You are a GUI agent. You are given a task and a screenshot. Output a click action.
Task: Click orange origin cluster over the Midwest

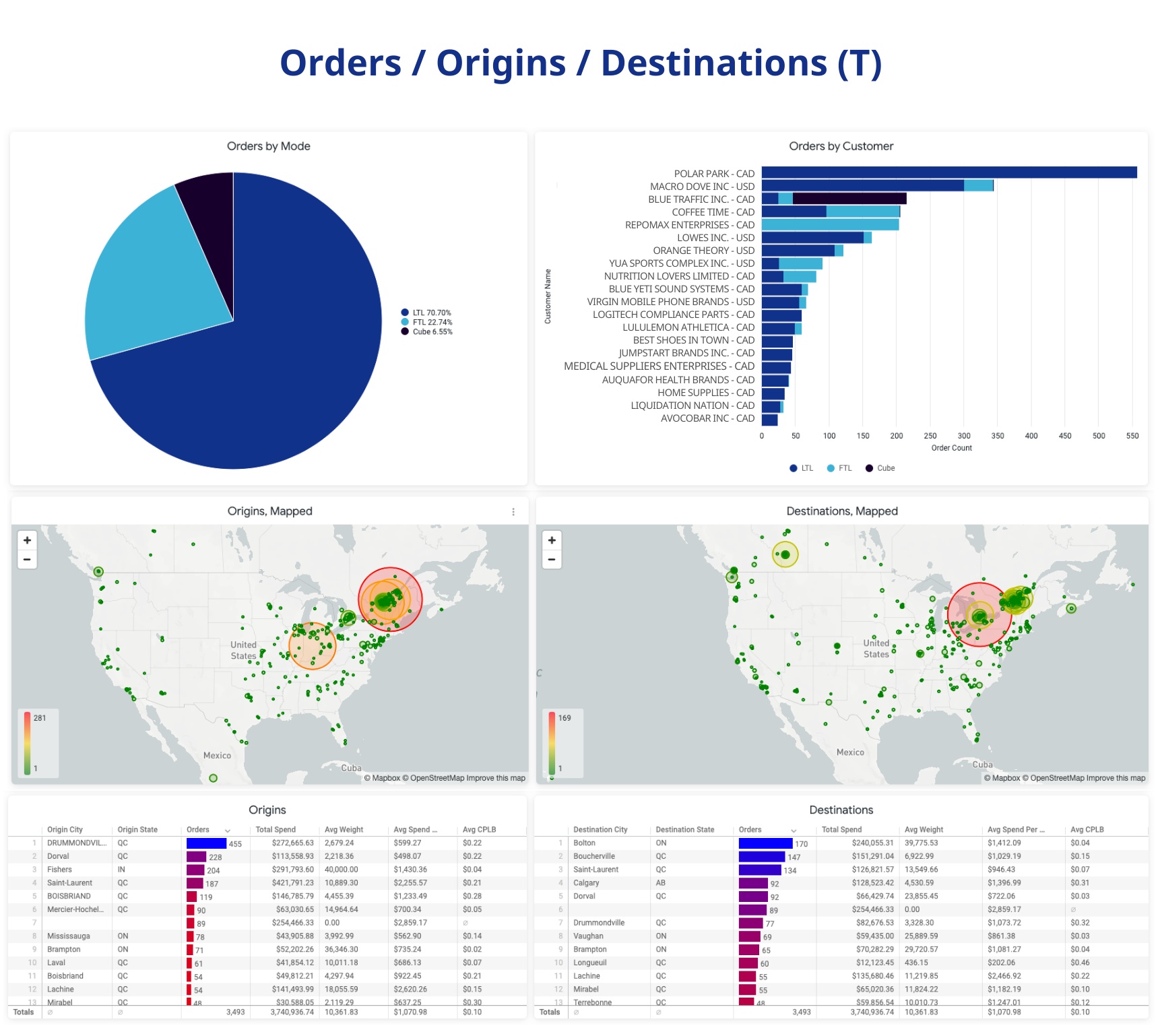click(x=312, y=645)
